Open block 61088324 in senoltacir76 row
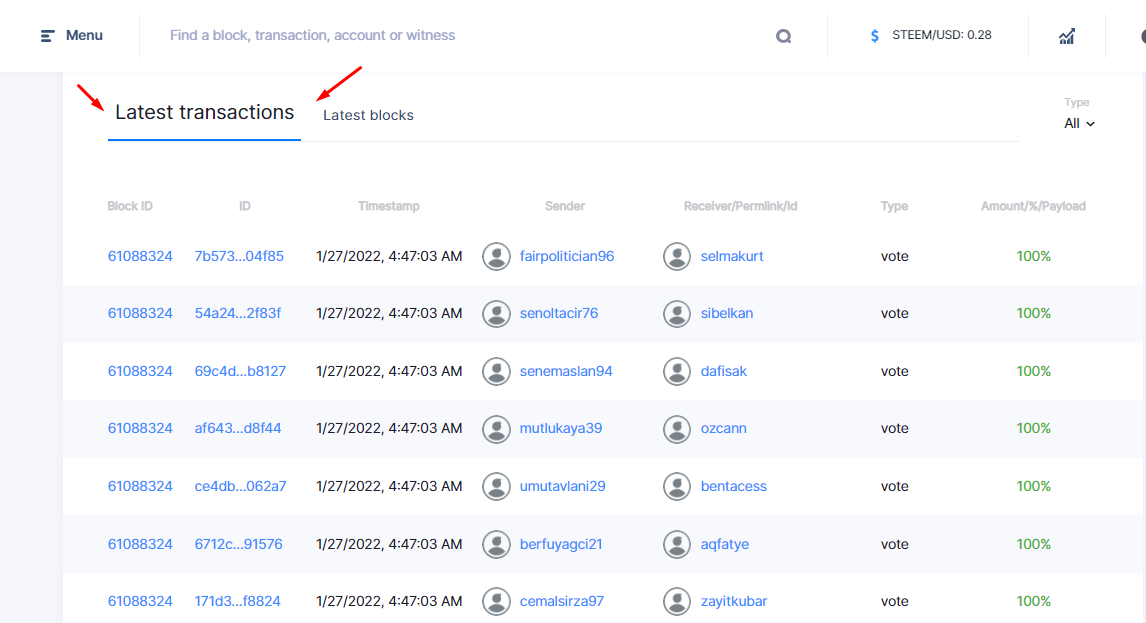The width and height of the screenshot is (1146, 623). pos(140,313)
